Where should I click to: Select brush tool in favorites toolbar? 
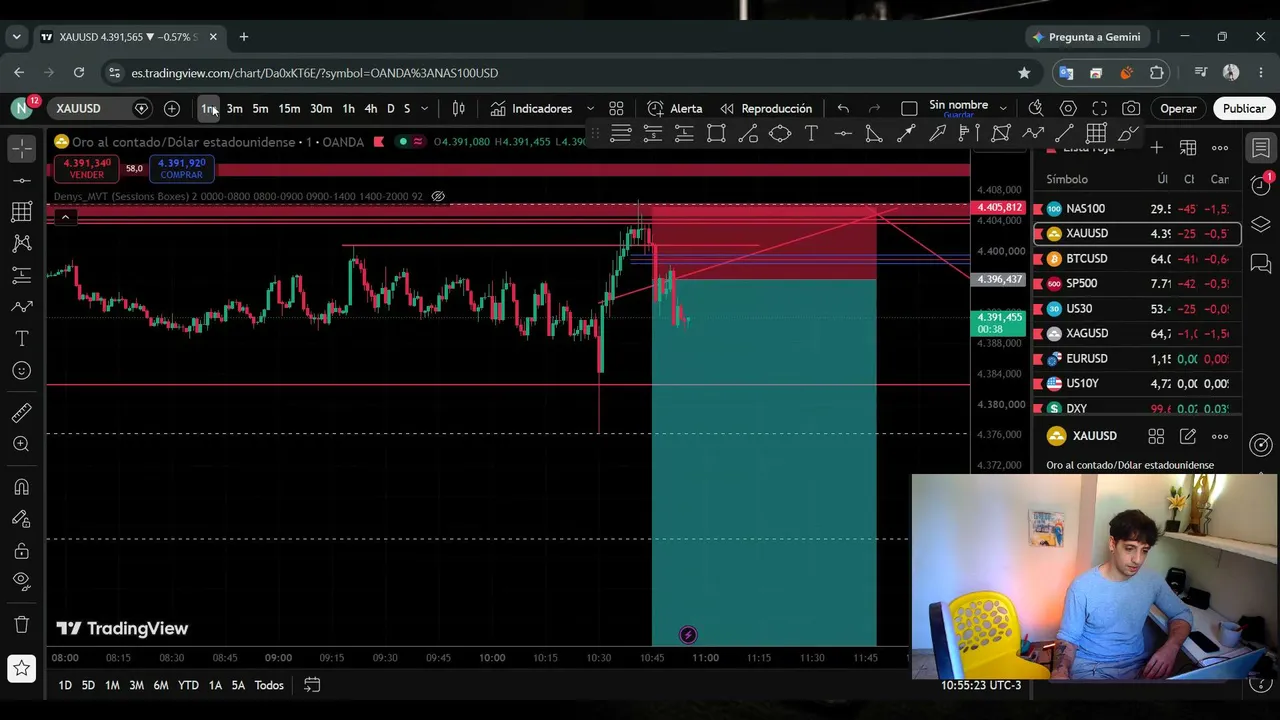click(1128, 133)
